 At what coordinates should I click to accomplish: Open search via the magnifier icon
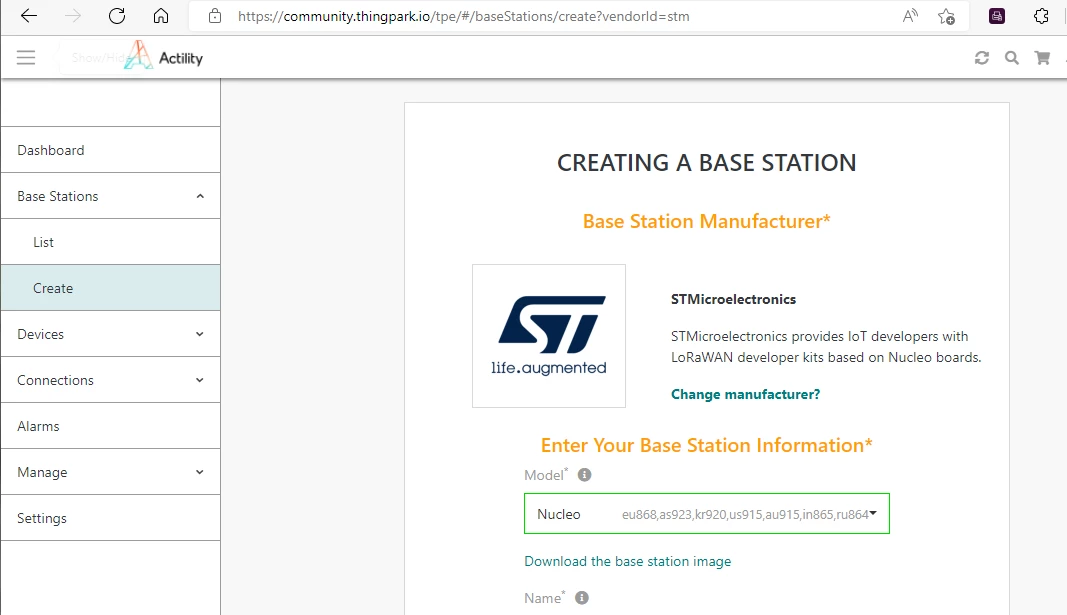1012,58
